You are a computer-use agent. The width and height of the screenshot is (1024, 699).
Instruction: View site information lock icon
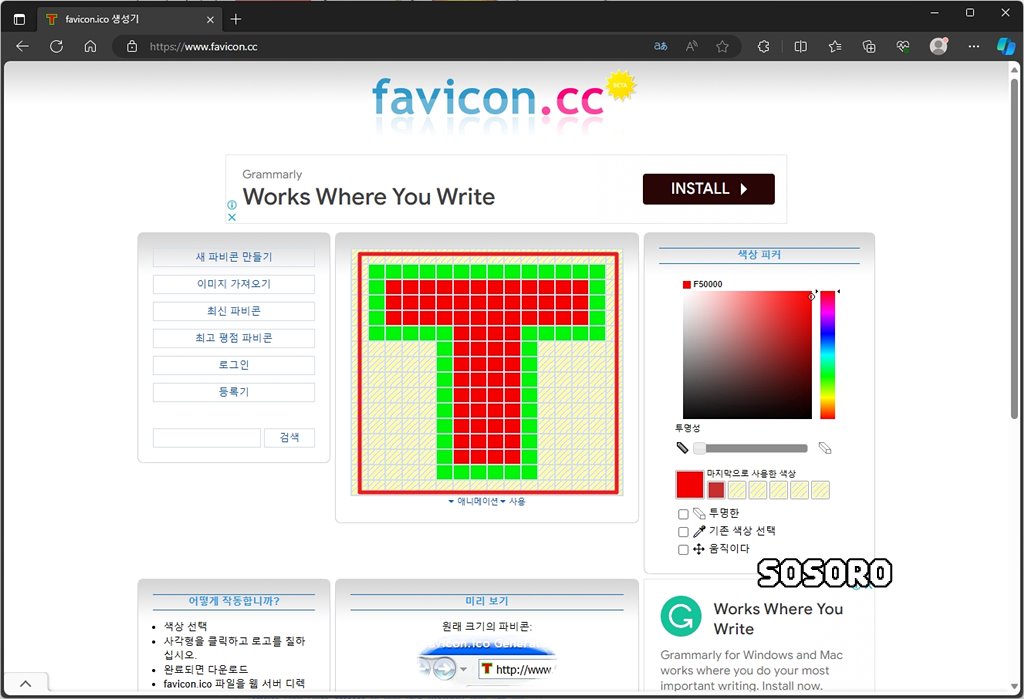click(132, 46)
